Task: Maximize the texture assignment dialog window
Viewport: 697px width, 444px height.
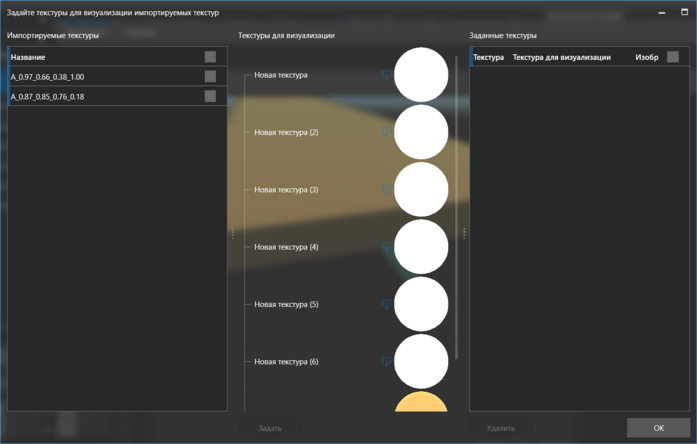Action: (x=685, y=12)
